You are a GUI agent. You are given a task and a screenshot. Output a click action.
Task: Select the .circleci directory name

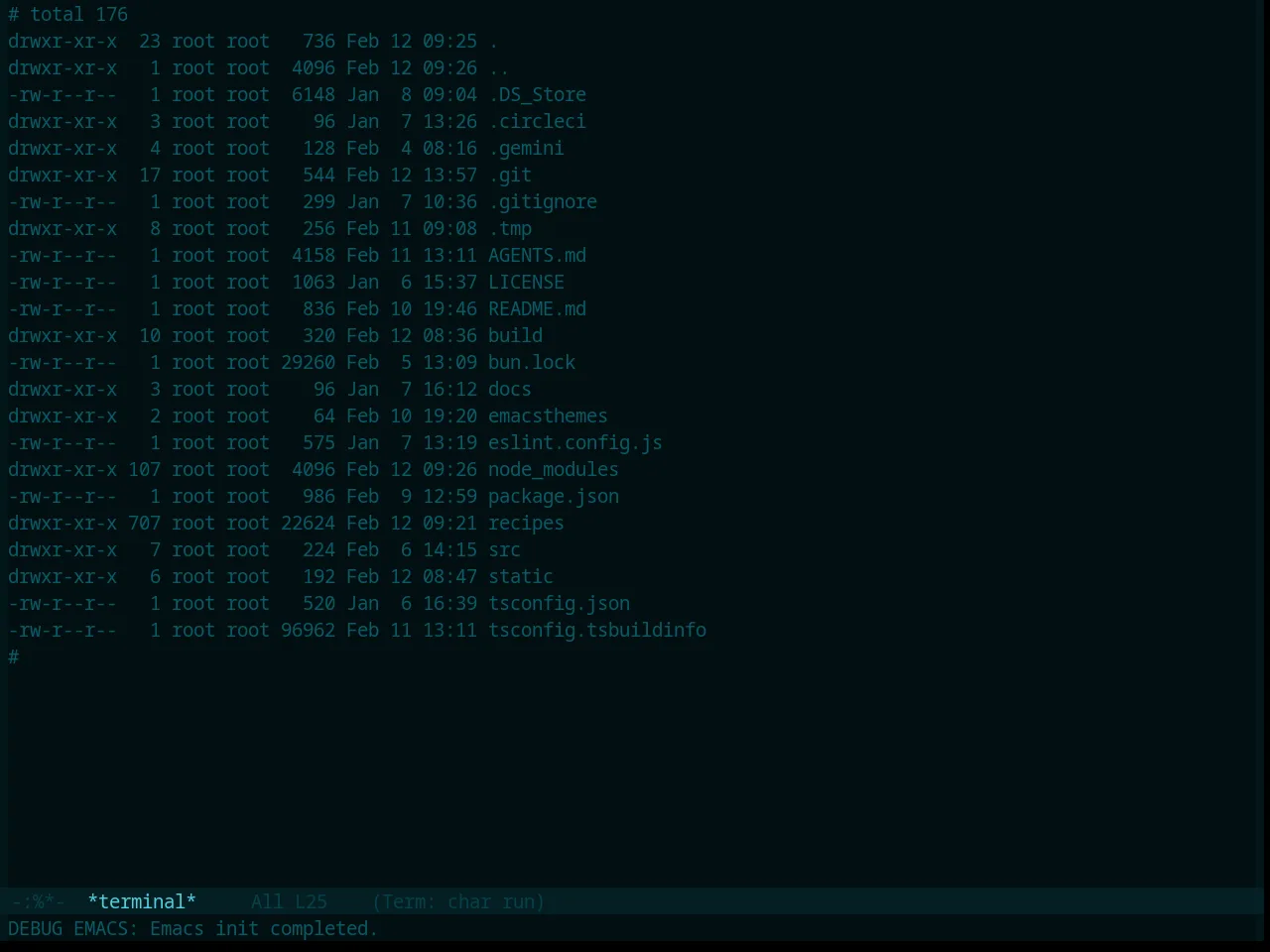click(537, 122)
